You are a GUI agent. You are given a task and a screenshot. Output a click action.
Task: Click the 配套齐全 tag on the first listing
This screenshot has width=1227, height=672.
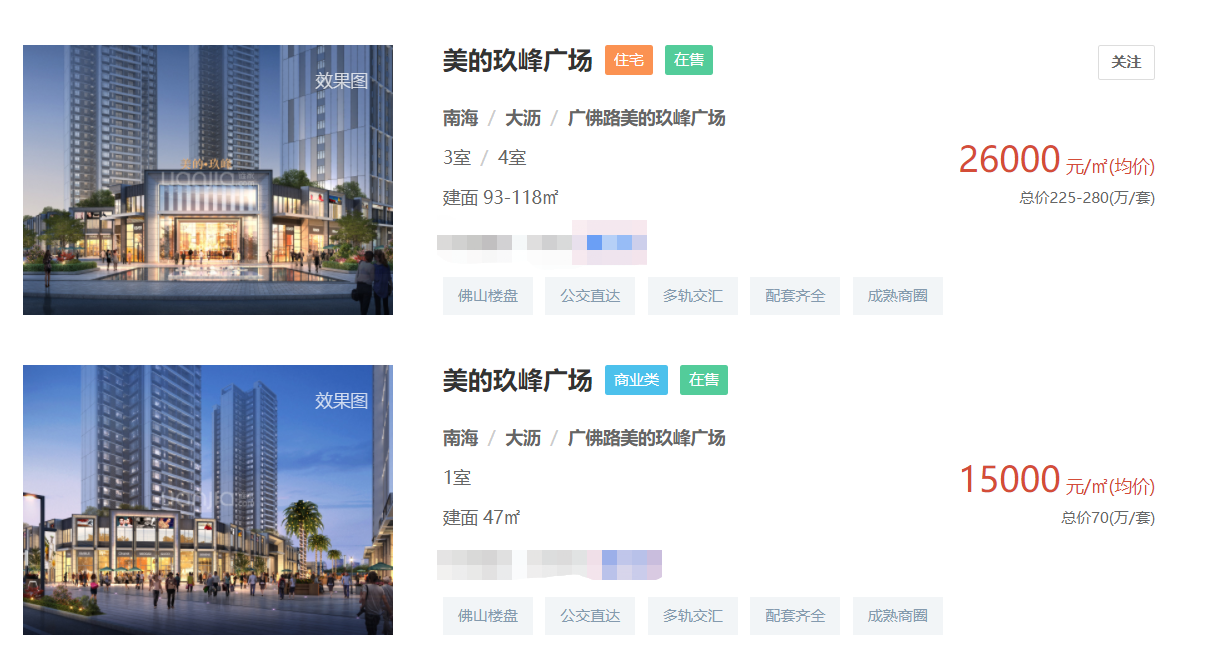coord(795,296)
